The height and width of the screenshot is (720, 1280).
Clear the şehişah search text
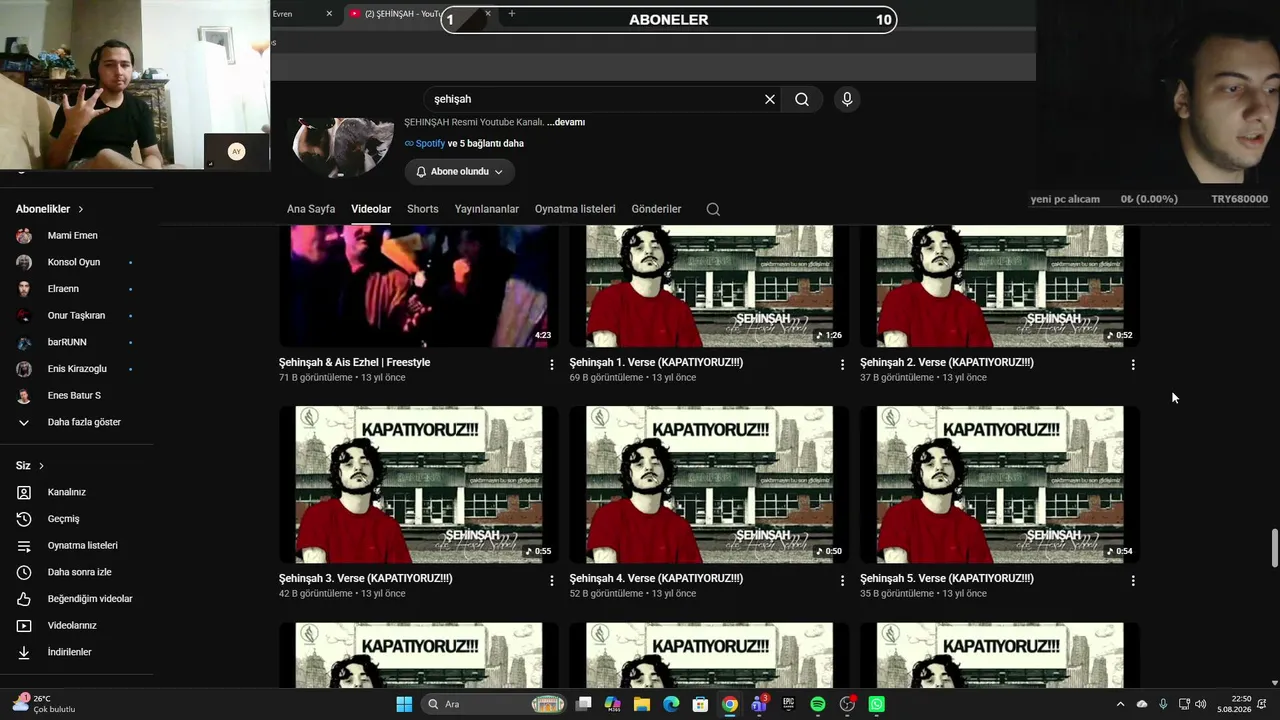(x=770, y=99)
